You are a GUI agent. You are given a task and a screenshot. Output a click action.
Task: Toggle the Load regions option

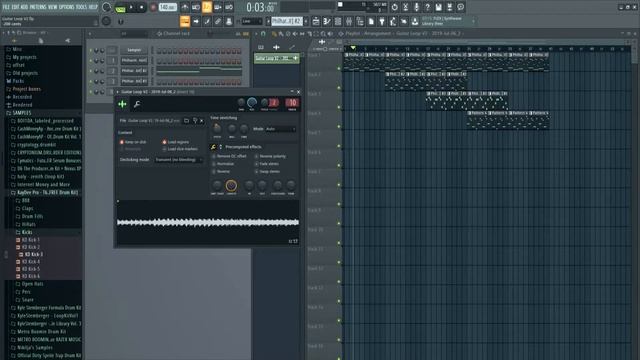tap(176, 142)
